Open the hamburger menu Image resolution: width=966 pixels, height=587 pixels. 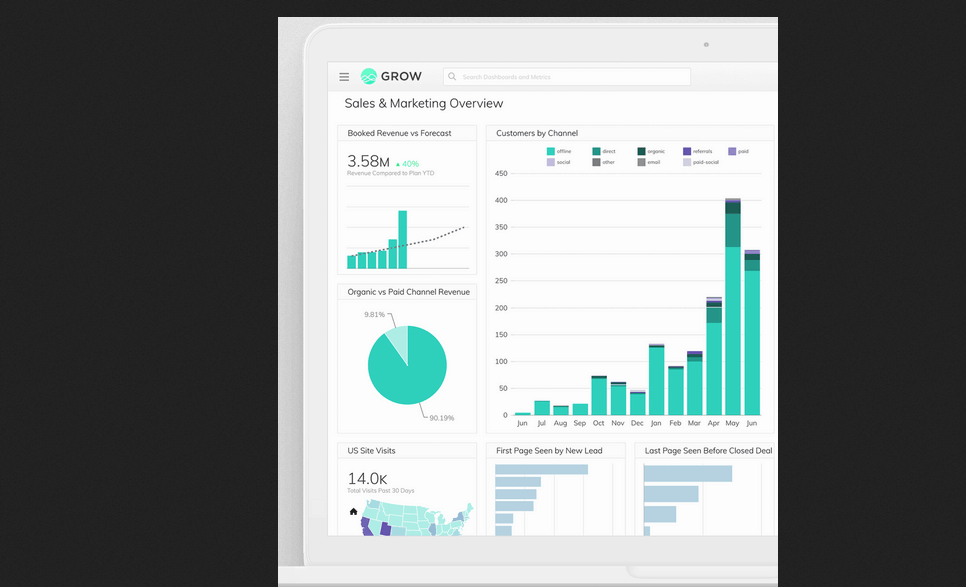pyautogui.click(x=344, y=77)
